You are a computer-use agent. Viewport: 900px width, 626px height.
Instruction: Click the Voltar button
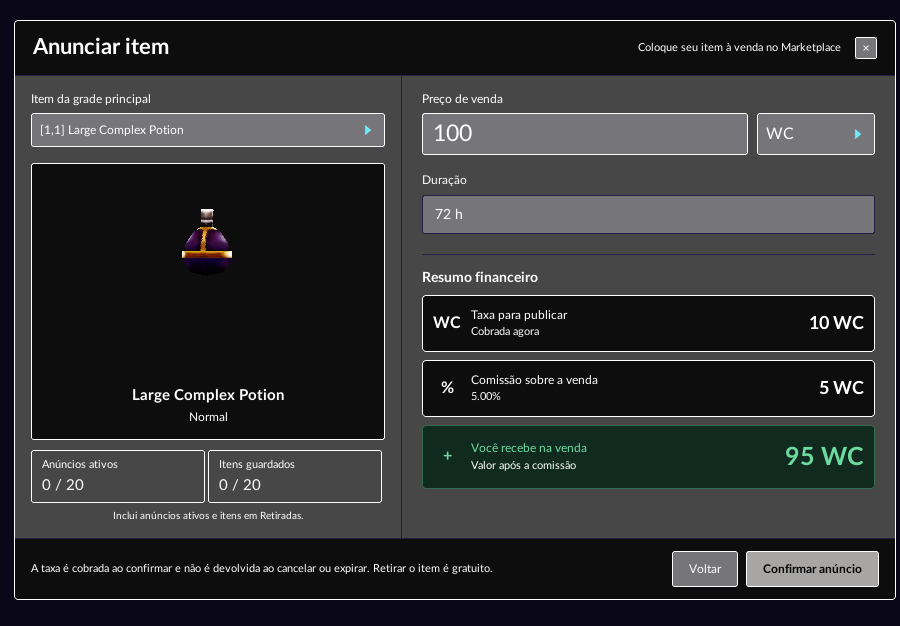click(x=705, y=569)
